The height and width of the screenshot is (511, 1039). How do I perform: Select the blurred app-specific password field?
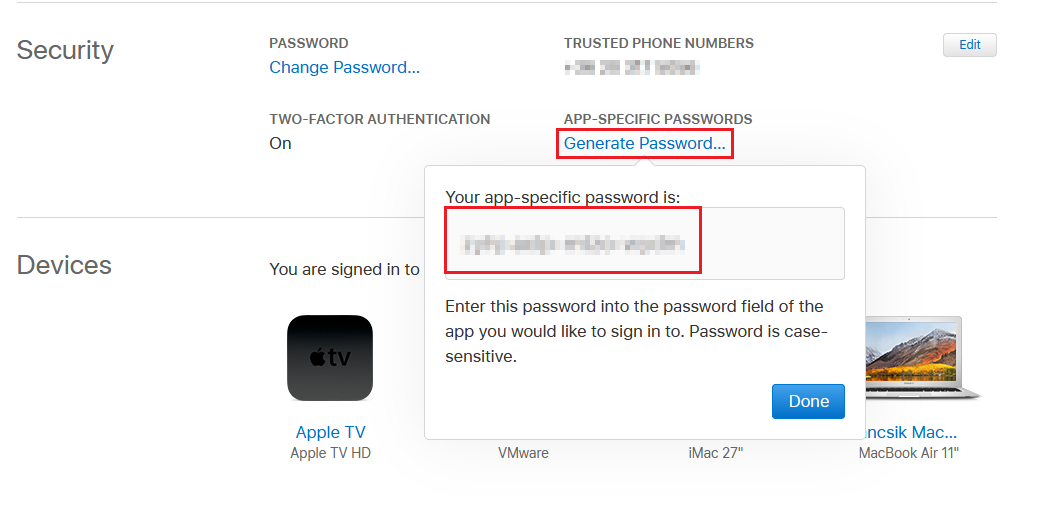click(645, 243)
